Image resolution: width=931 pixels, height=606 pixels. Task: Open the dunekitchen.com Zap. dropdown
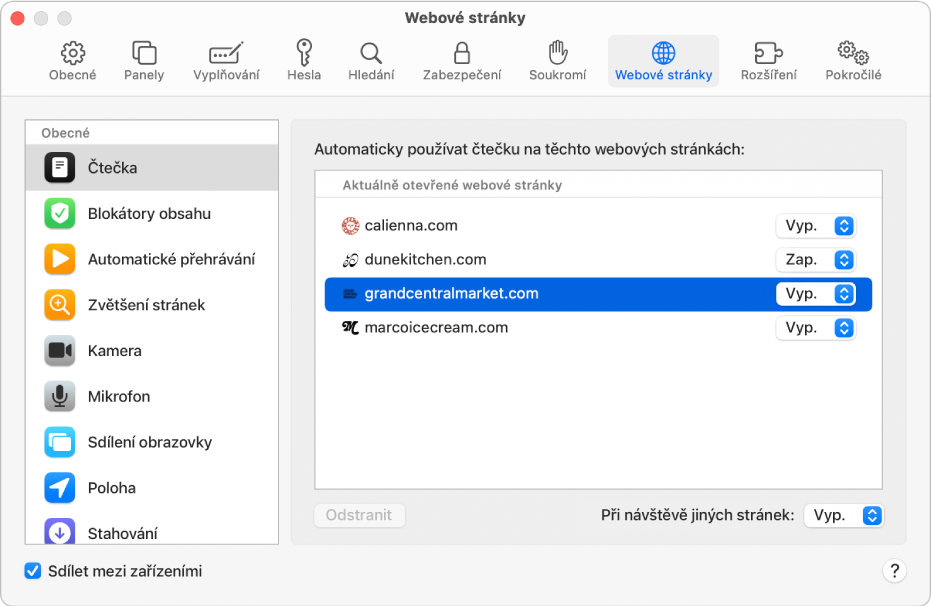(x=816, y=259)
